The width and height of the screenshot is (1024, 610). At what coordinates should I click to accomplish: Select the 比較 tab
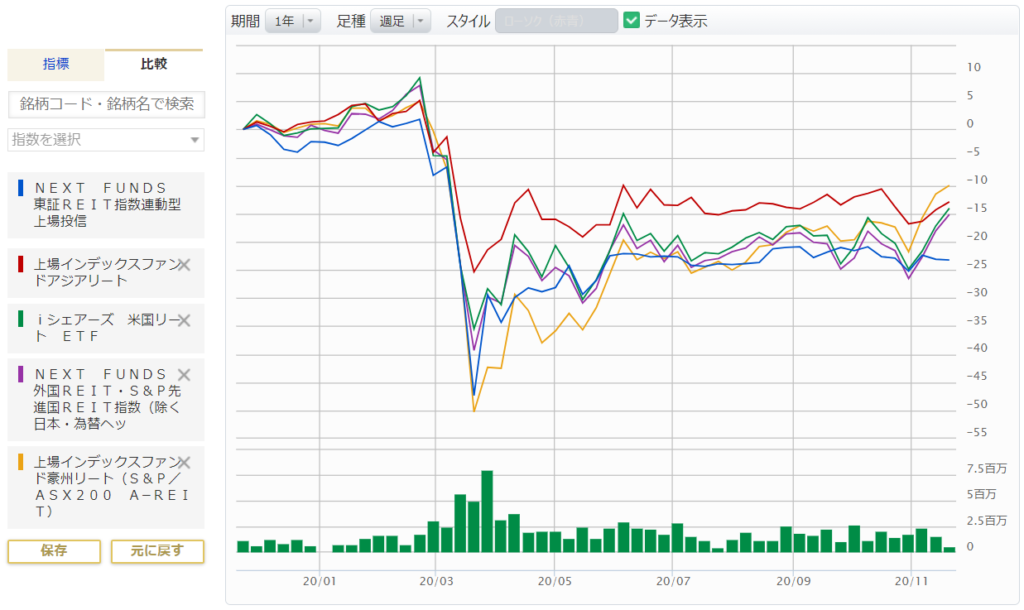coord(154,64)
